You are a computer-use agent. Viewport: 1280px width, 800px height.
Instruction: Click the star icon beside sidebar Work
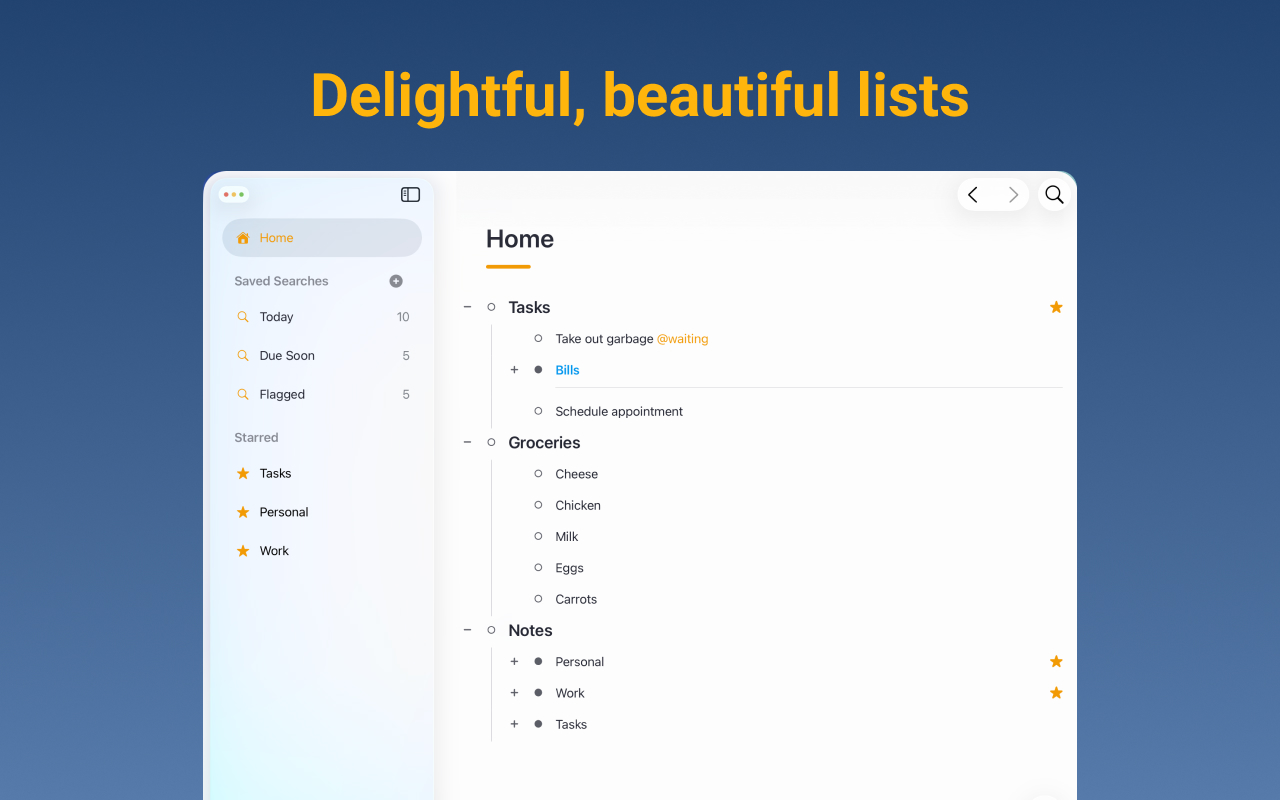(243, 551)
